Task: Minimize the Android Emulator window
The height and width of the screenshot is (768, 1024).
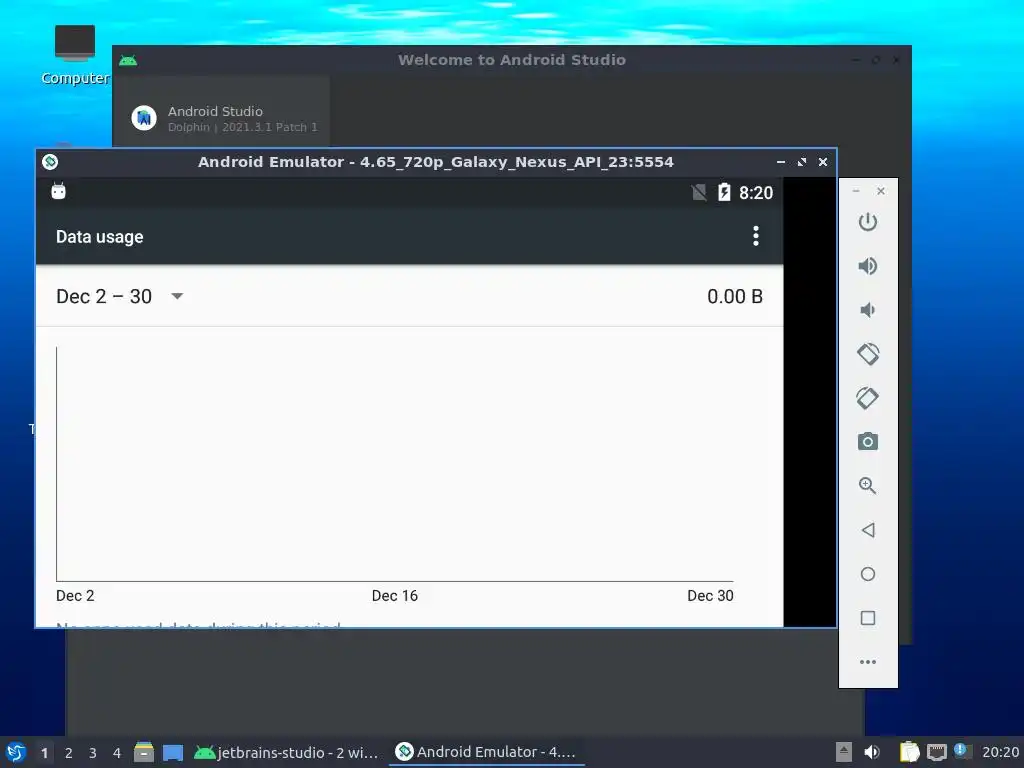Action: [780, 162]
